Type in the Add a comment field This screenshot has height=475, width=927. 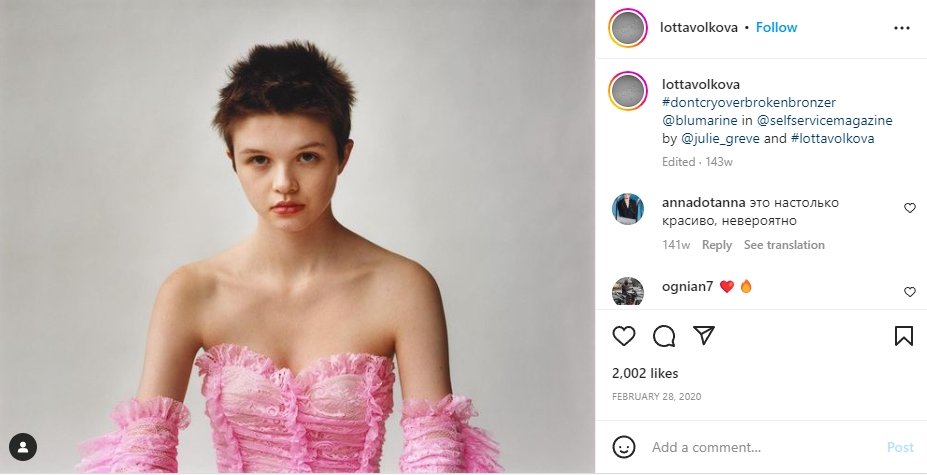[x=760, y=447]
